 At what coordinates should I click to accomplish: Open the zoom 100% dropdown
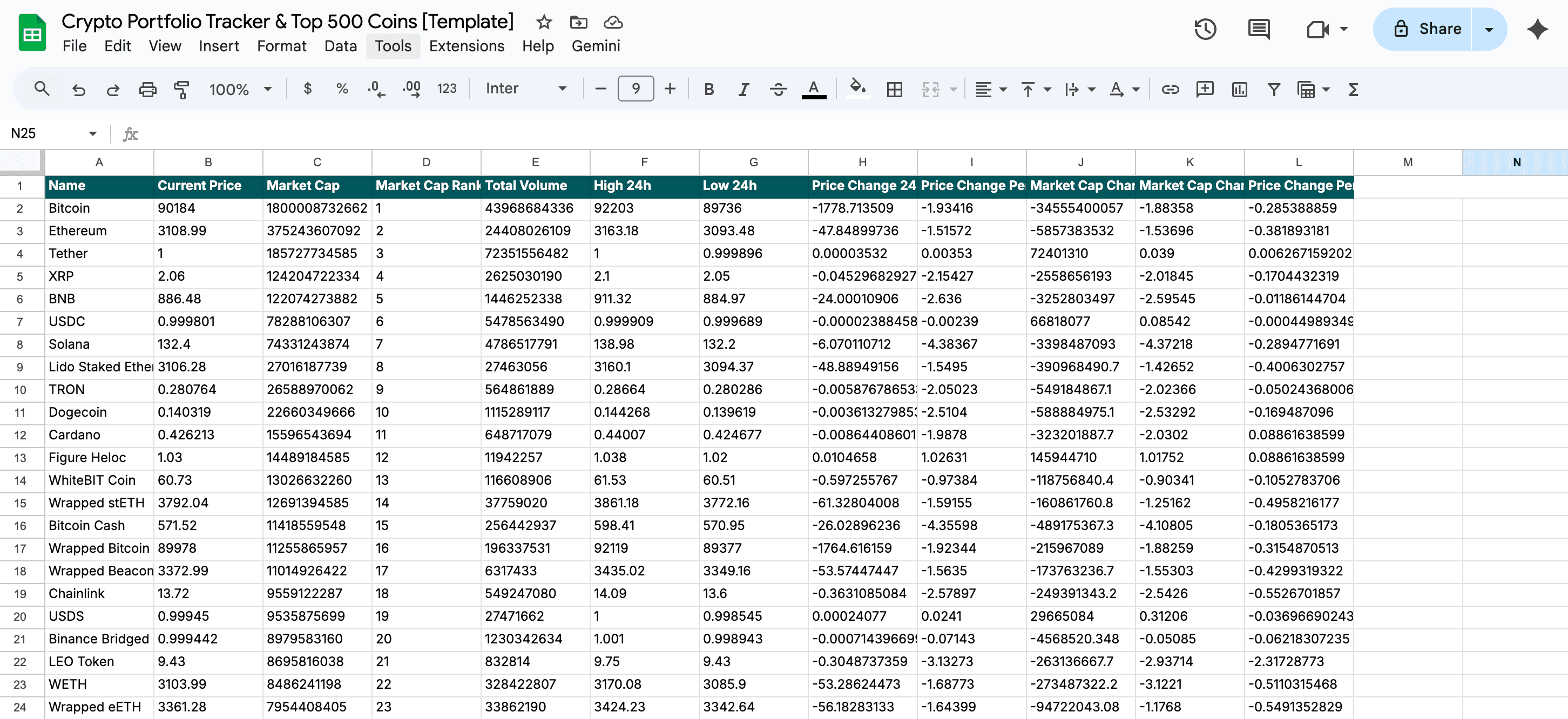[240, 90]
